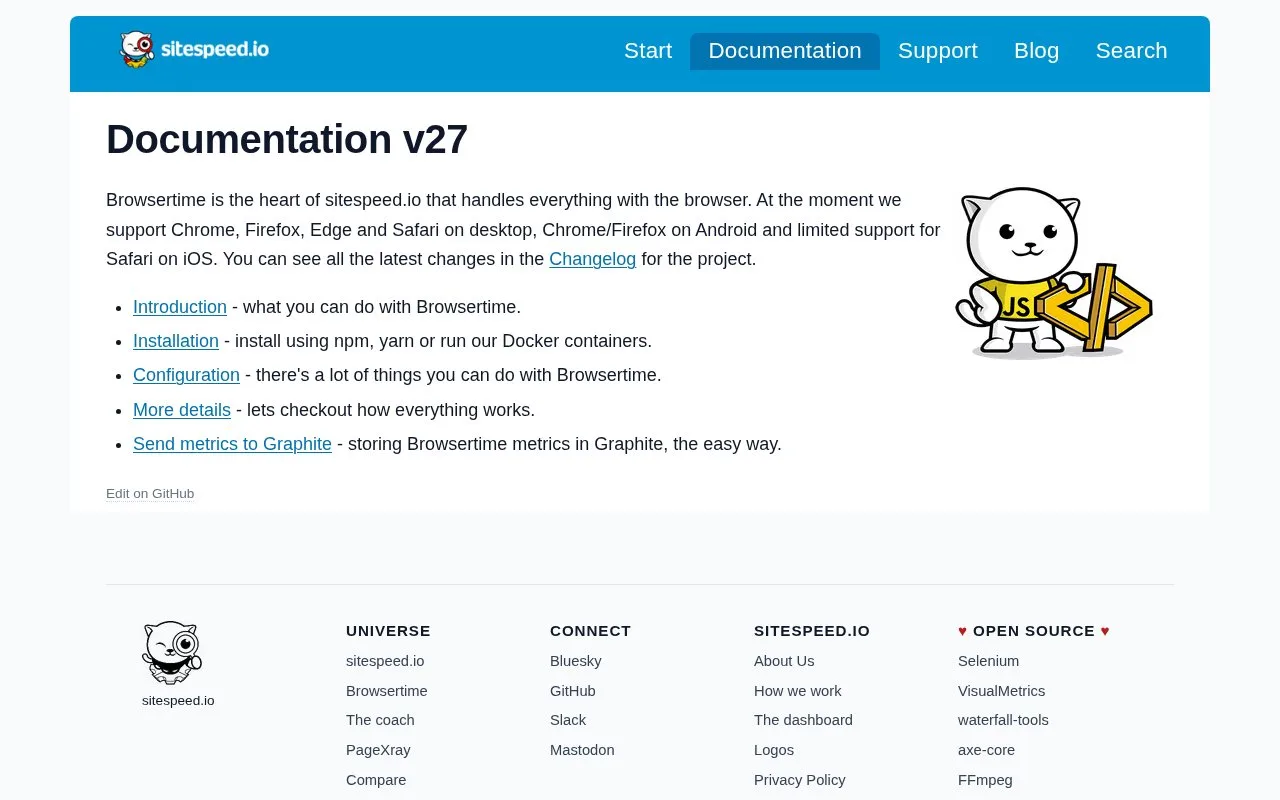Open GitHub link in Connect column
This screenshot has height=800, width=1280.
573,691
